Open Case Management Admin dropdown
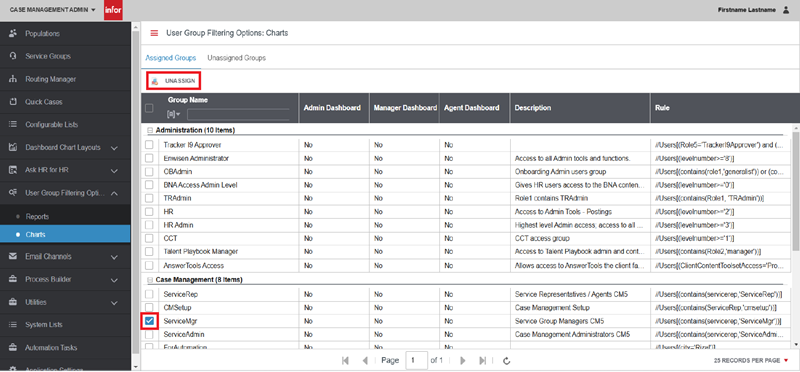 point(53,10)
